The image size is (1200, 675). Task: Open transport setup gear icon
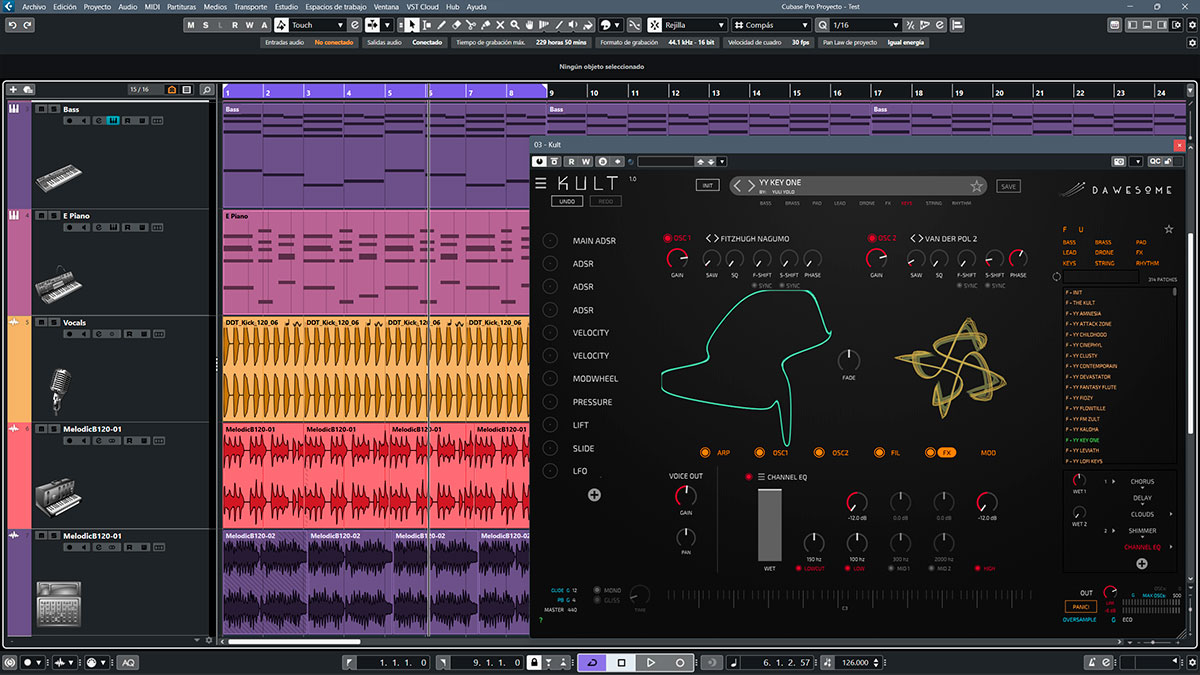coord(1190,662)
